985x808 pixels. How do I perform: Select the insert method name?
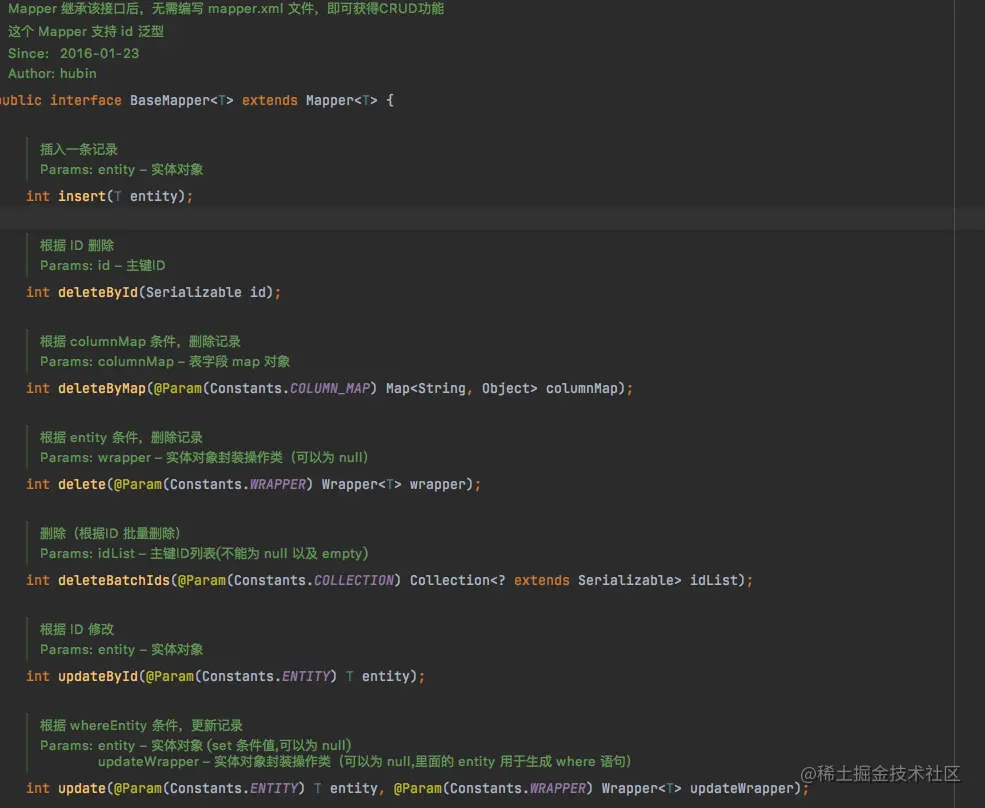[x=83, y=196]
